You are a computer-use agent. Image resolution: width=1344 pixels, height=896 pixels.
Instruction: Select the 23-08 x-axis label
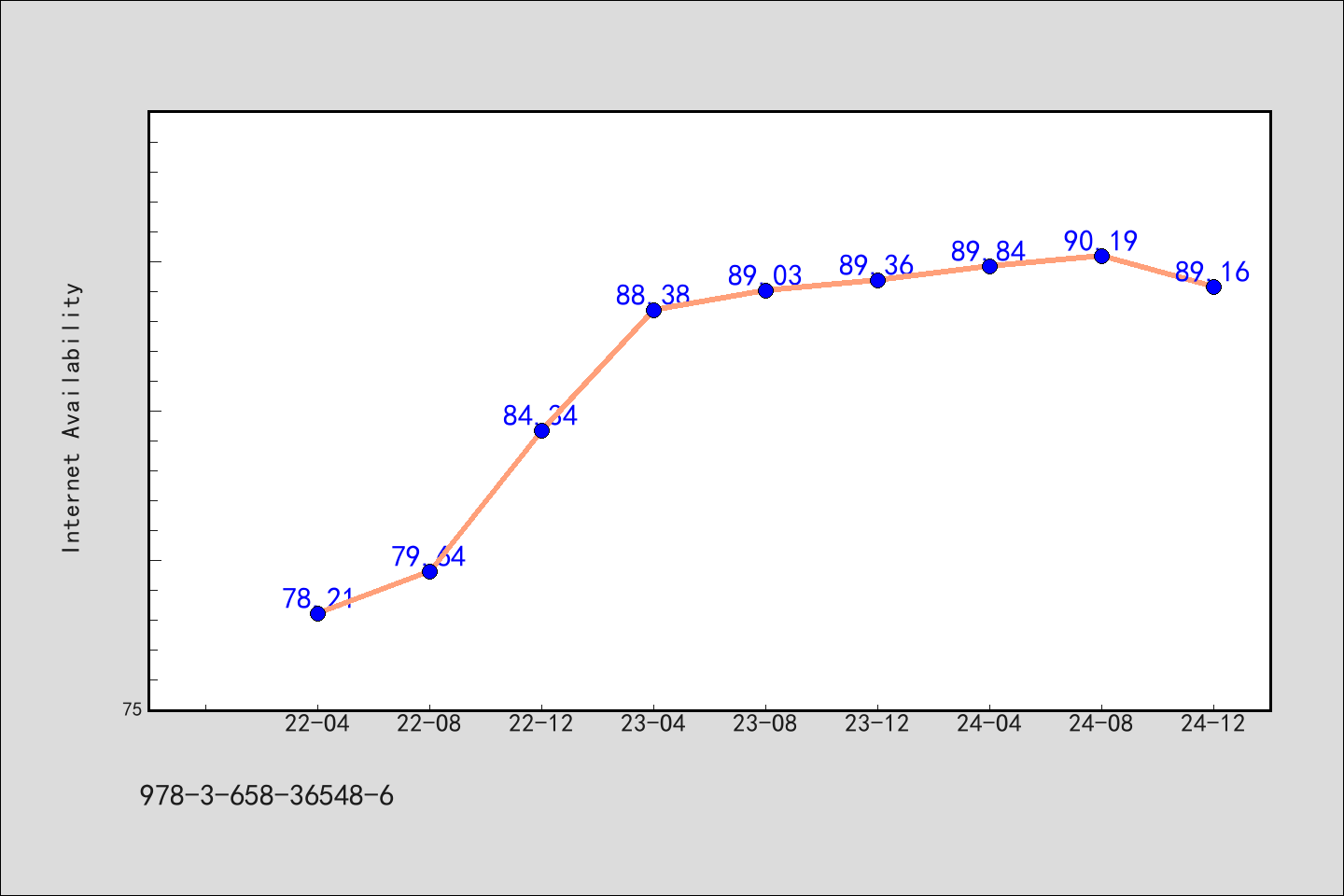point(765,724)
